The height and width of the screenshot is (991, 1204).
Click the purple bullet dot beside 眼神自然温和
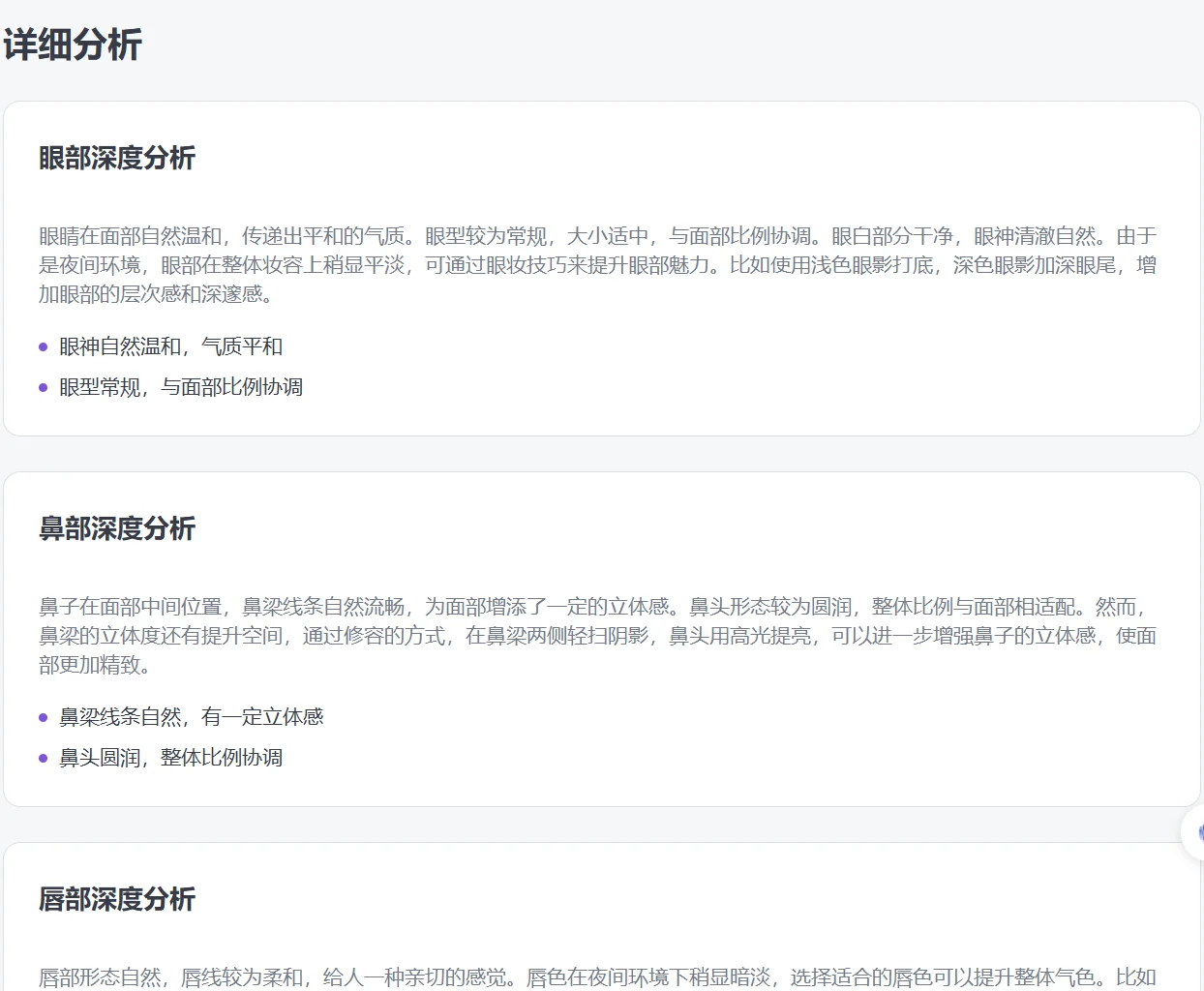42,345
